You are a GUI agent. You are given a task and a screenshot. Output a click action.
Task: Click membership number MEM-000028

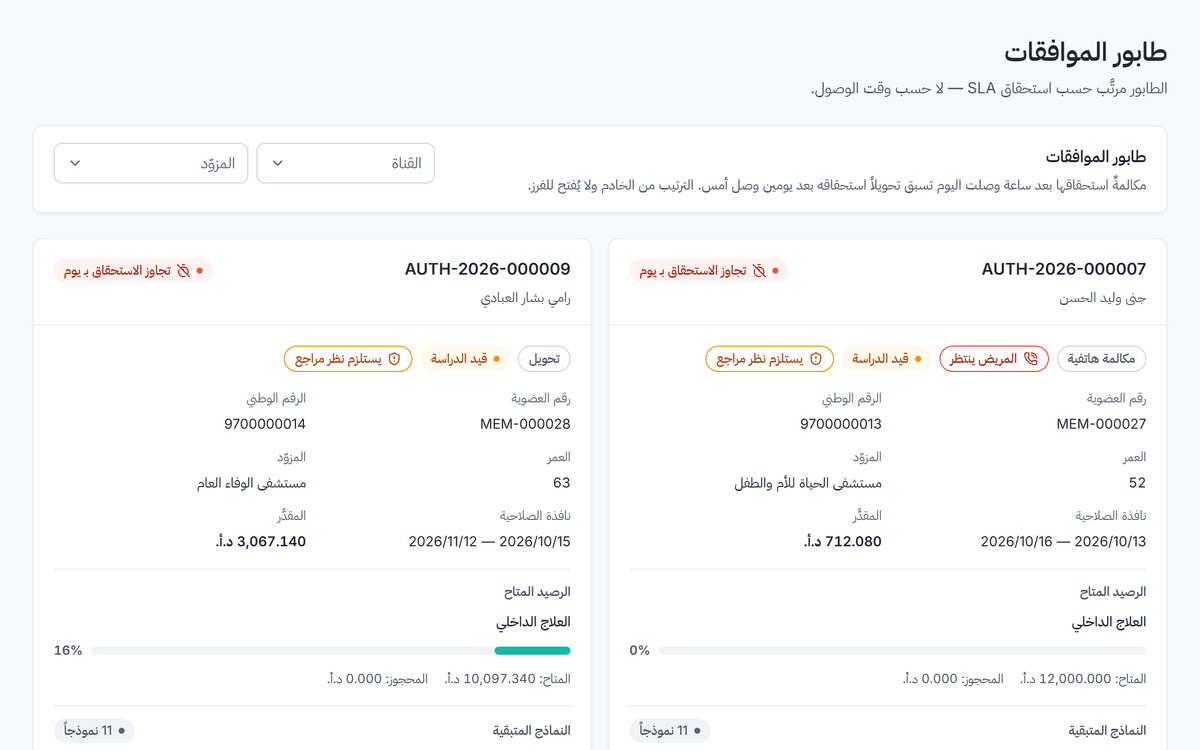(x=526, y=424)
